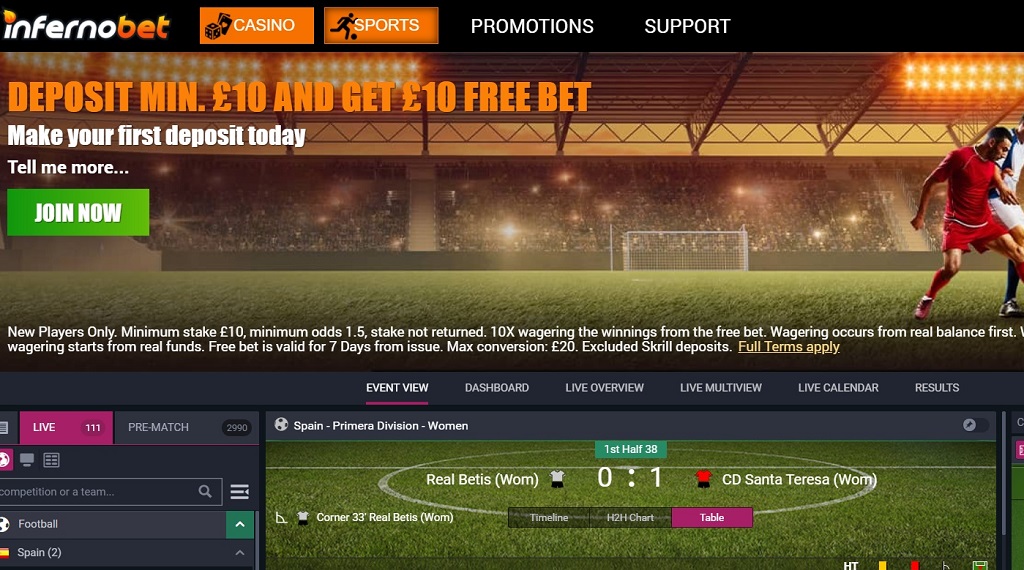Toggle the pin switch in the match header
The height and width of the screenshot is (570, 1024).
(x=975, y=425)
